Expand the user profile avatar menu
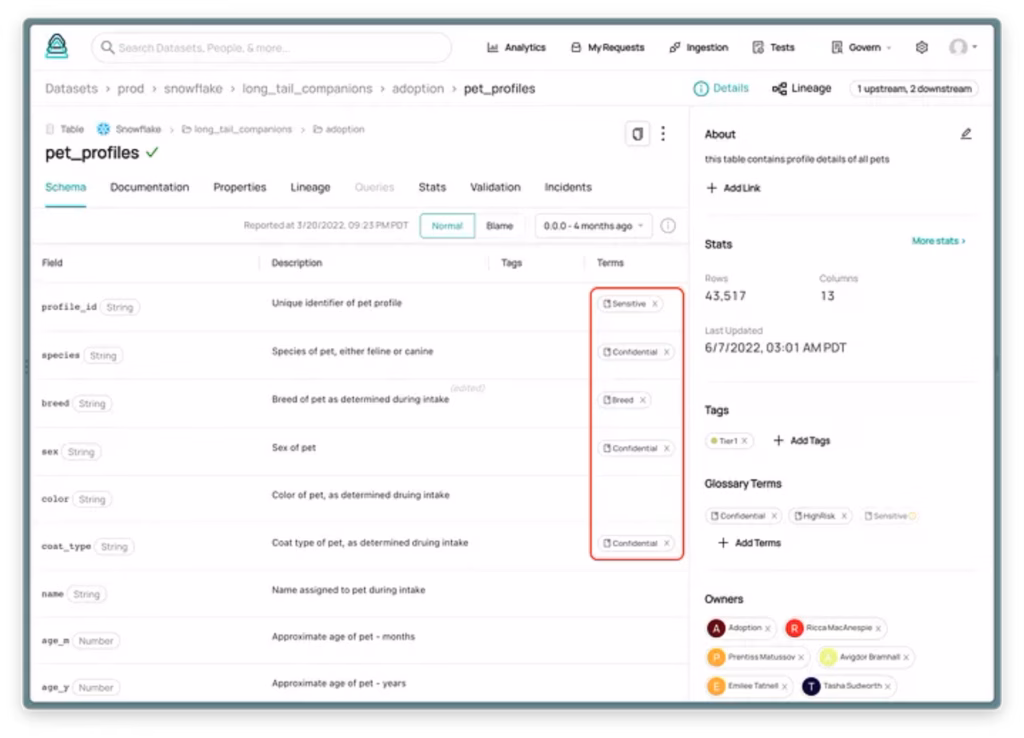 point(963,47)
